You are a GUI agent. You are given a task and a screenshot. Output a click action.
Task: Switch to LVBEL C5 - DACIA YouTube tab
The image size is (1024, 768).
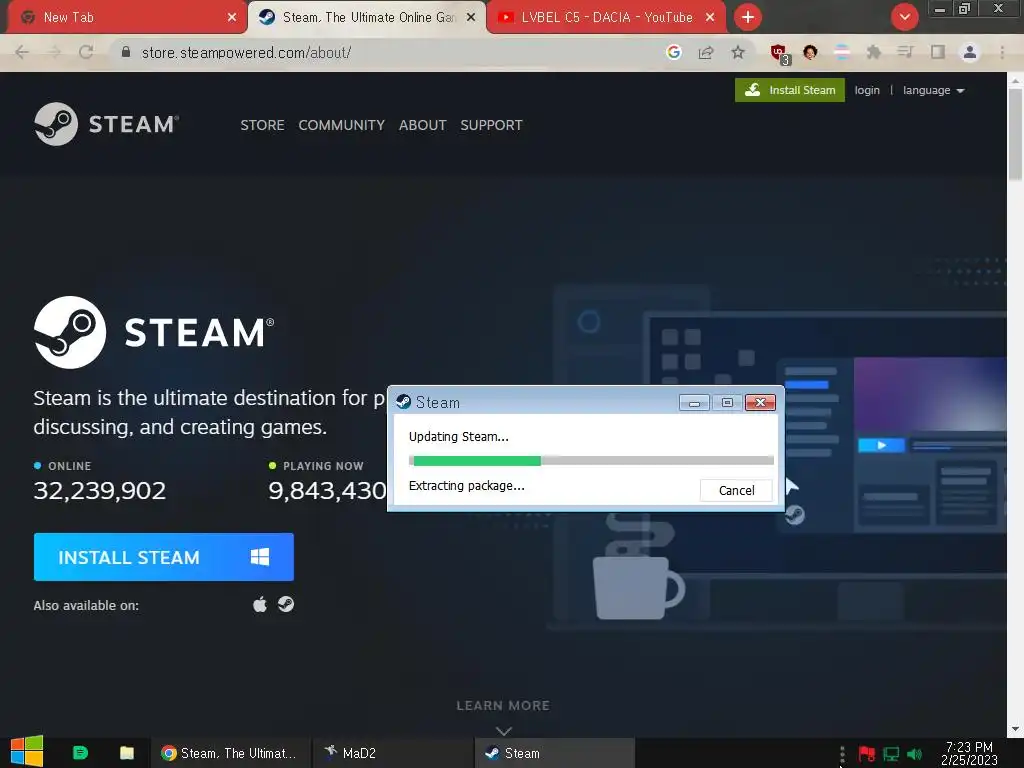(x=605, y=18)
